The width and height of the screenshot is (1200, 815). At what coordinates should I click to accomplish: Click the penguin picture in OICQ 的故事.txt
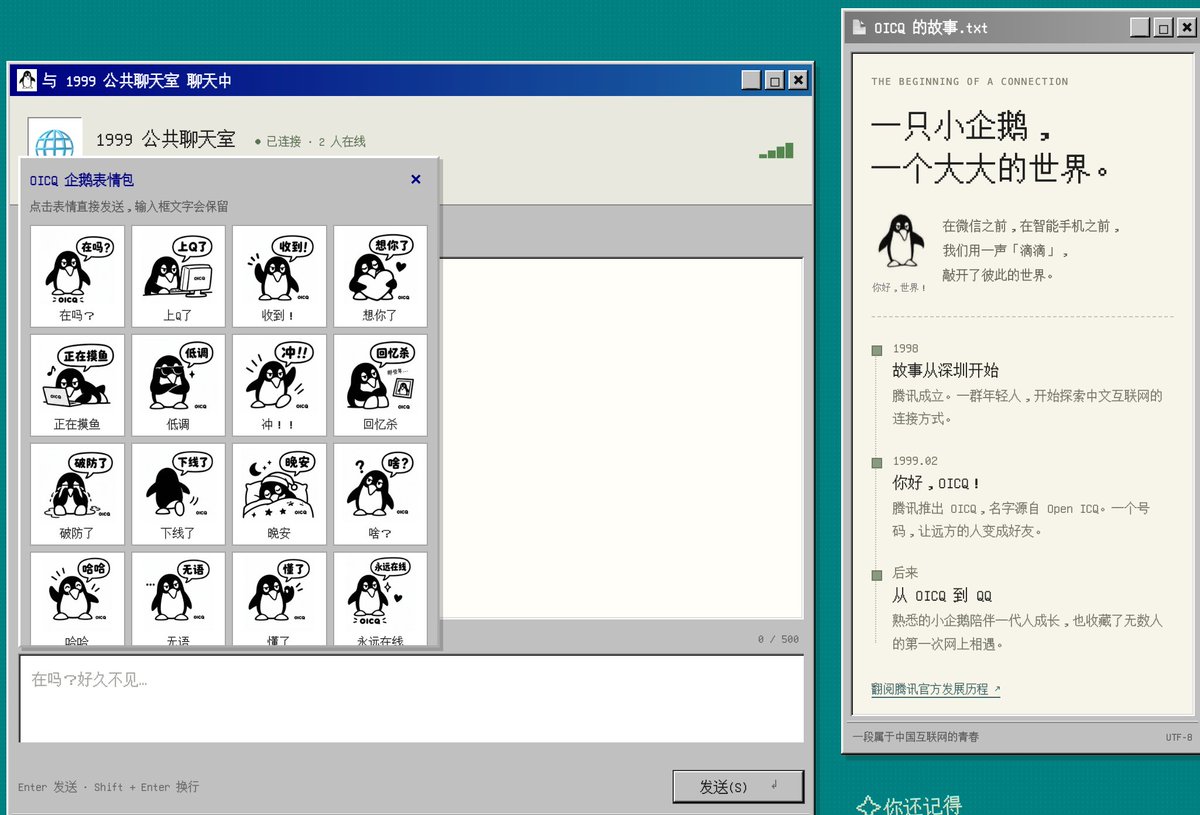point(900,240)
